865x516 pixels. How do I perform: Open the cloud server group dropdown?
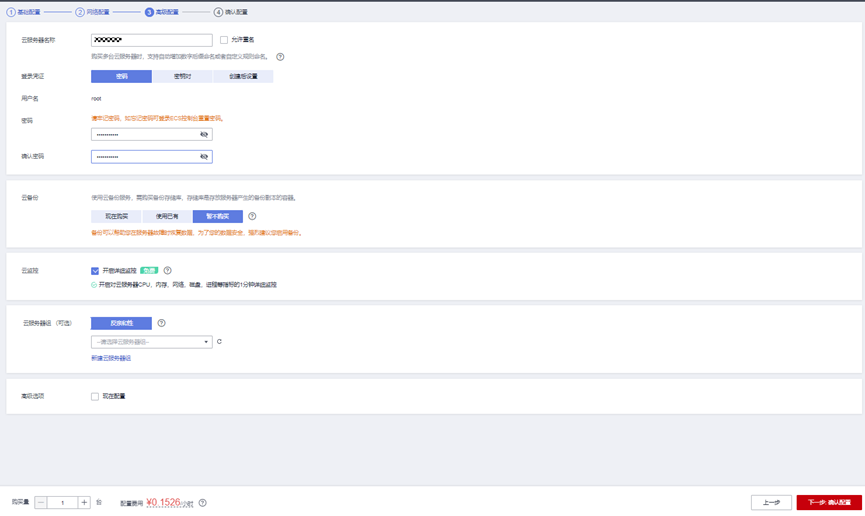coord(151,342)
